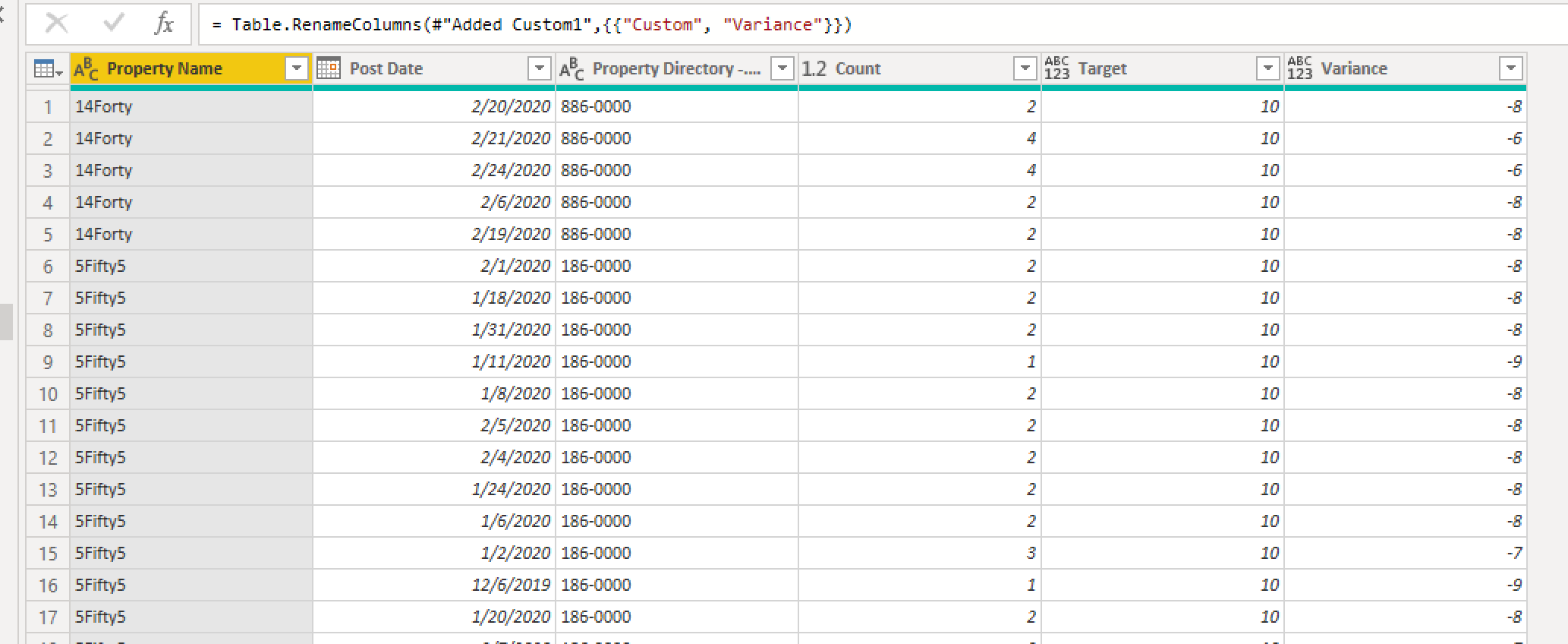Select row number 9
The width and height of the screenshot is (1568, 644).
pos(48,362)
